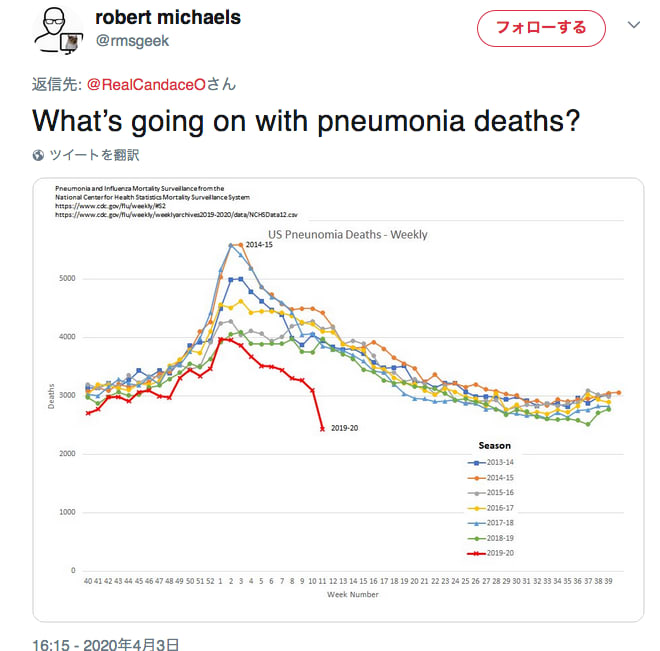660x651 pixels.
Task: Select the 2013-14 legend marker
Action: (x=476, y=462)
